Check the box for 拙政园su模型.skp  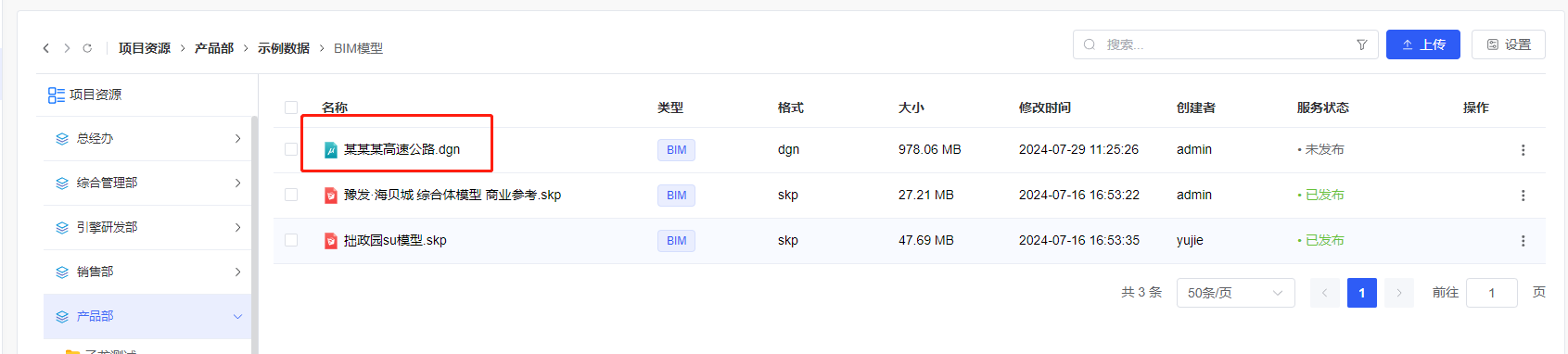[291, 240]
